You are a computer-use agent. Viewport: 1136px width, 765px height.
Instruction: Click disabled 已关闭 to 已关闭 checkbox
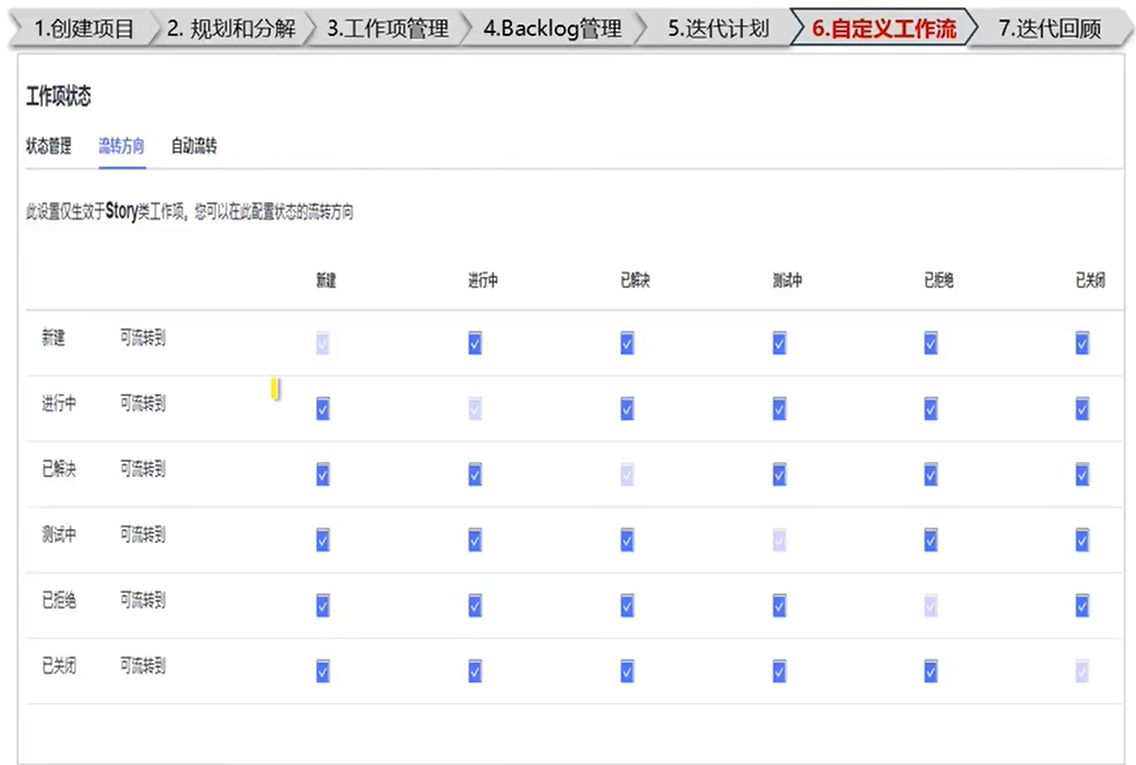pyautogui.click(x=1082, y=671)
